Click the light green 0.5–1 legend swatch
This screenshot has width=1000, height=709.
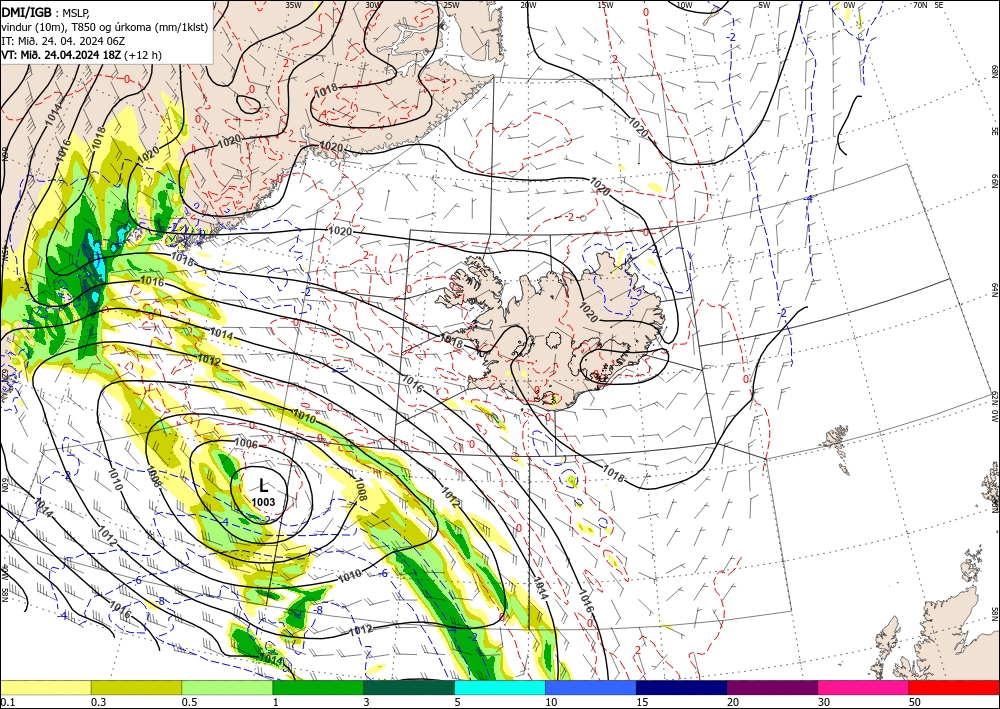point(227,687)
